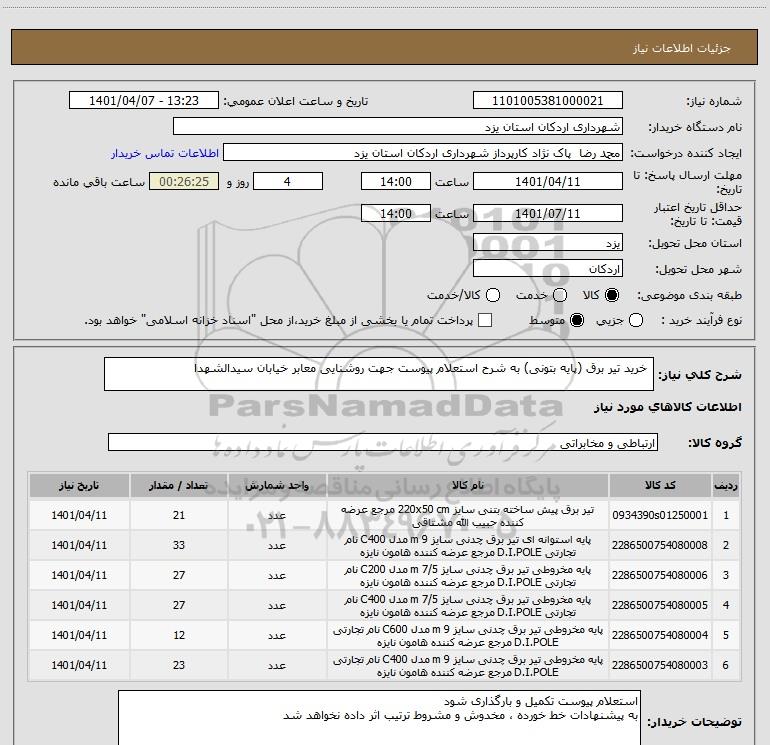Click the C600 pole item name in row 5
The image size is (770, 745).
468,635
